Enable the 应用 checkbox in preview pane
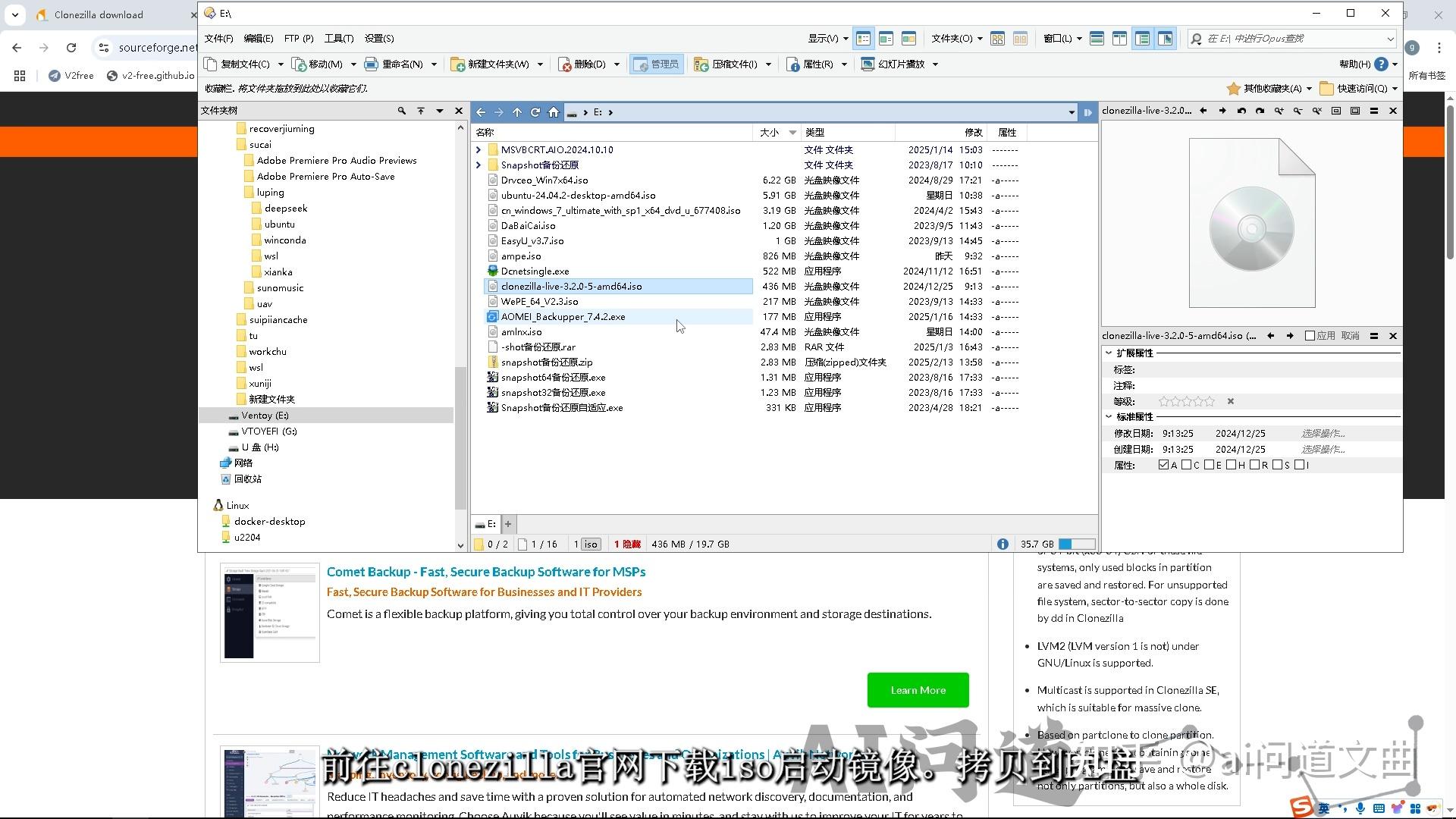 click(1308, 335)
